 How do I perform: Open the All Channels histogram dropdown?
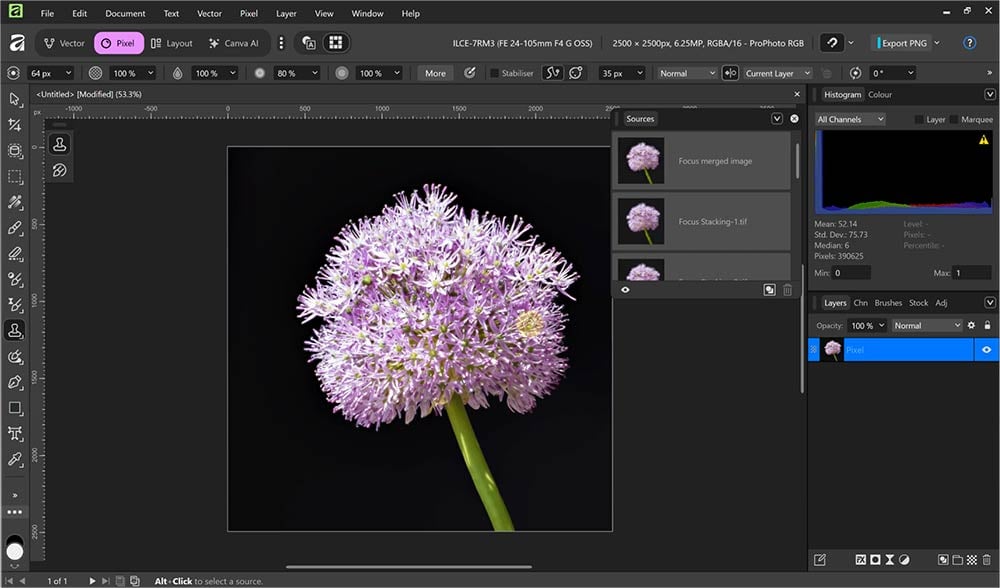pos(849,119)
